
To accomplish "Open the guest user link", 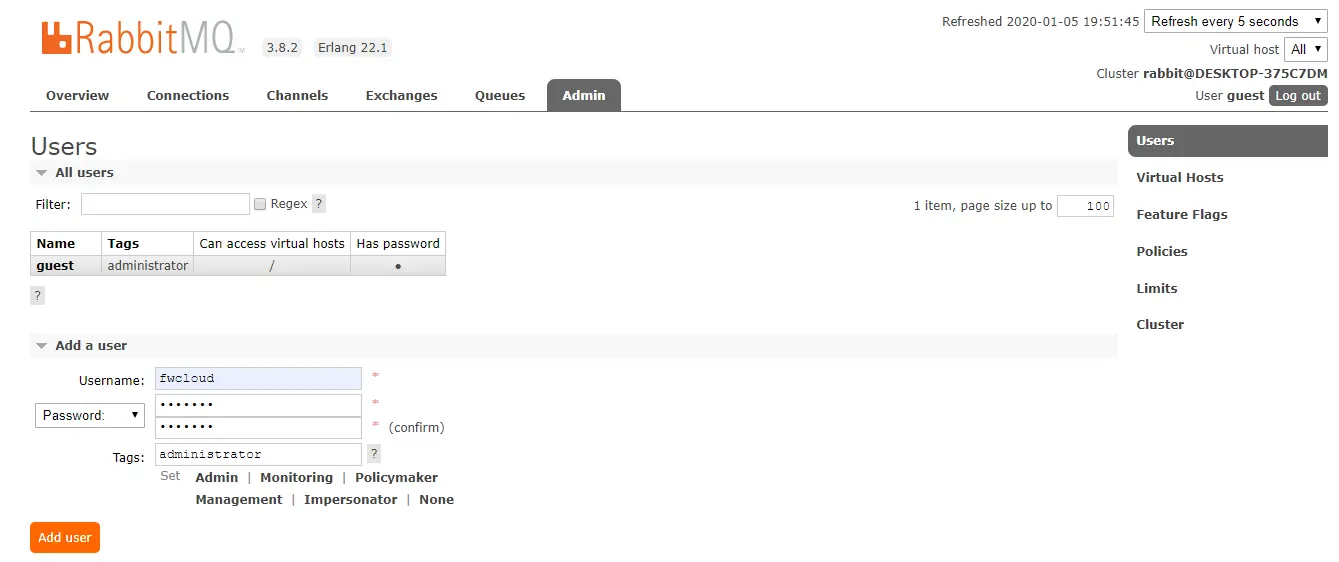I will pos(55,266).
